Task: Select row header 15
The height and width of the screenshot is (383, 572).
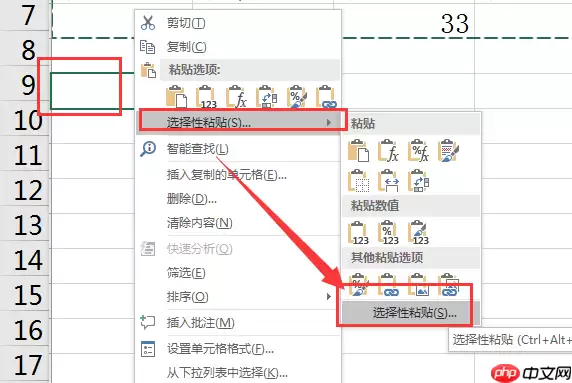Action: (25, 294)
